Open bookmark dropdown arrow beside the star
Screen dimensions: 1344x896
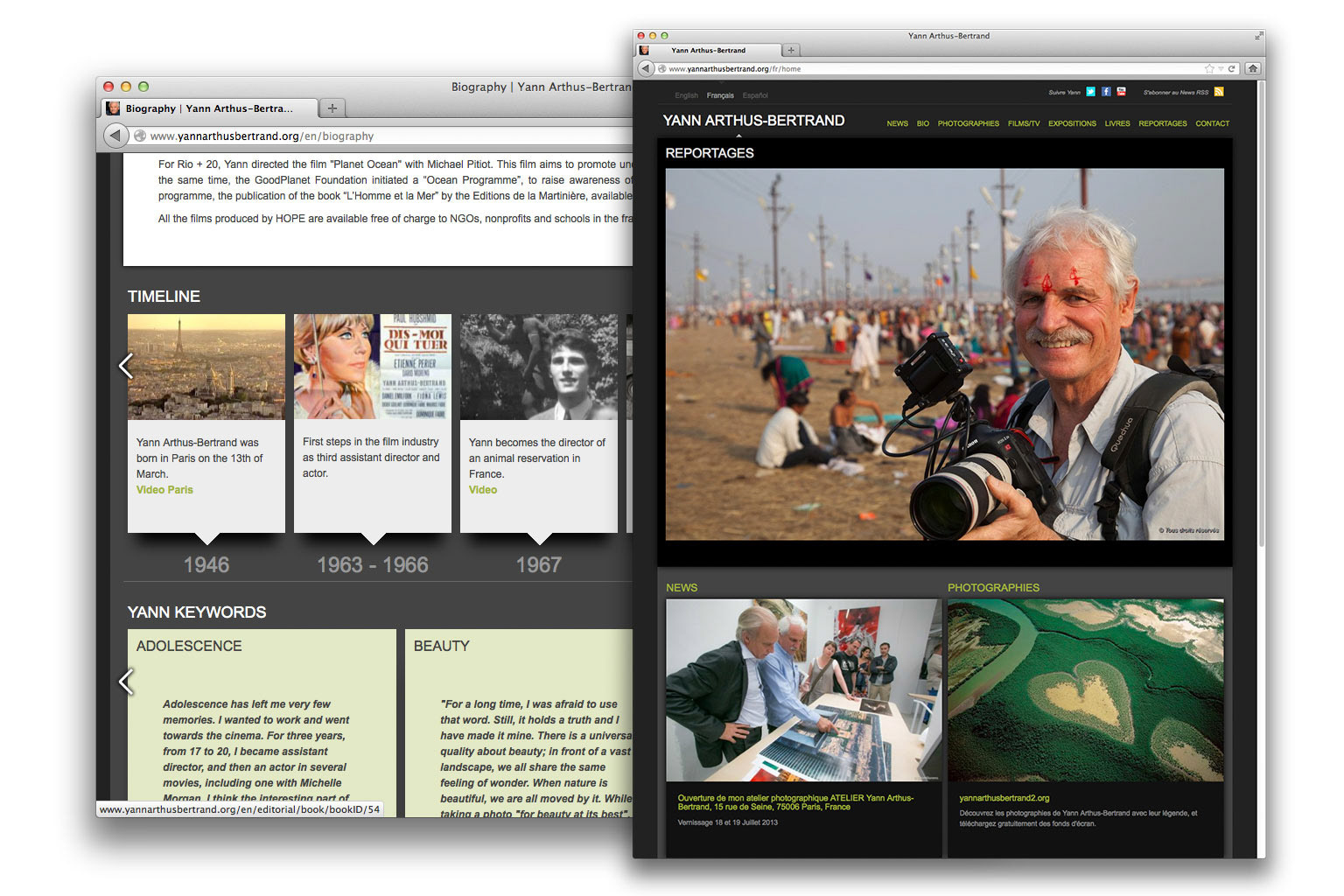(1221, 68)
